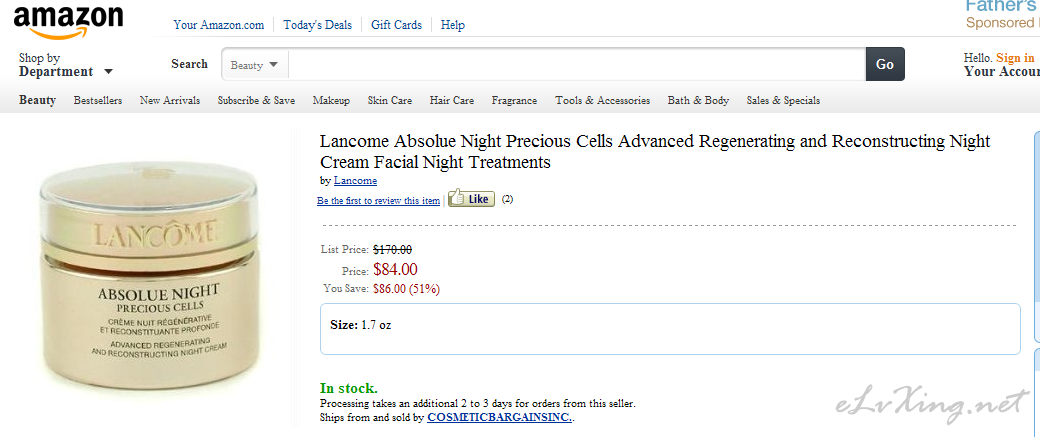Select the Bestsellers menu item

click(98, 101)
